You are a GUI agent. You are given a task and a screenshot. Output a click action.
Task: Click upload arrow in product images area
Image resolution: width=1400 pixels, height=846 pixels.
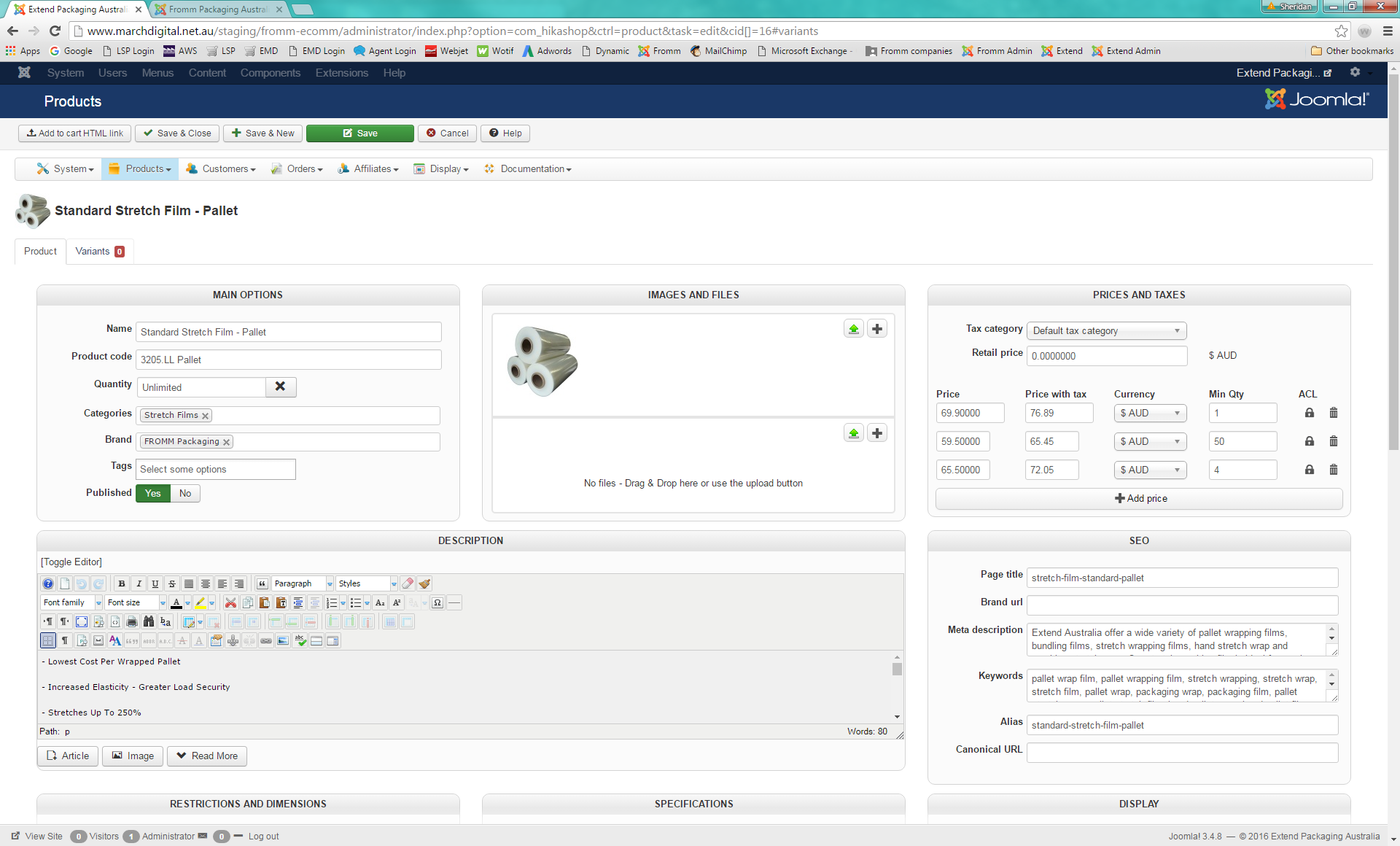[853, 329]
